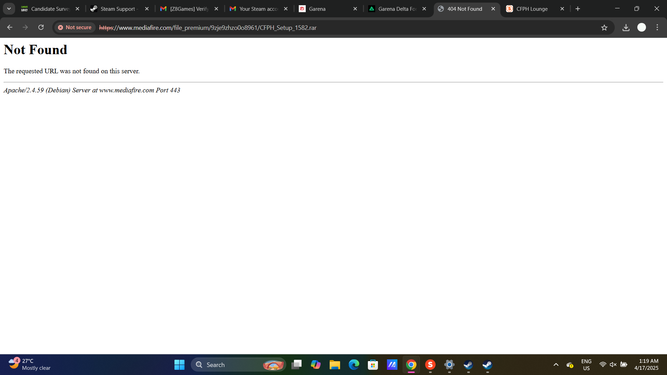667x375 pixels.
Task: Open the Chrome downloads icon
Action: click(626, 28)
